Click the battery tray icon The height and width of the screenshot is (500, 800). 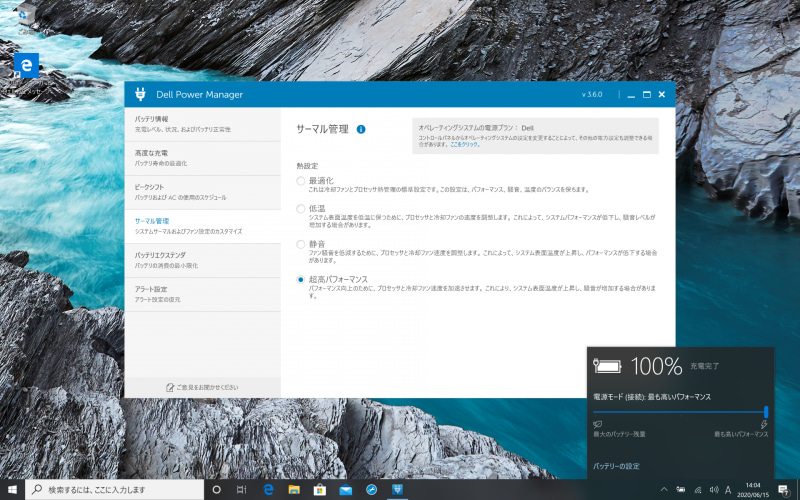pos(681,490)
